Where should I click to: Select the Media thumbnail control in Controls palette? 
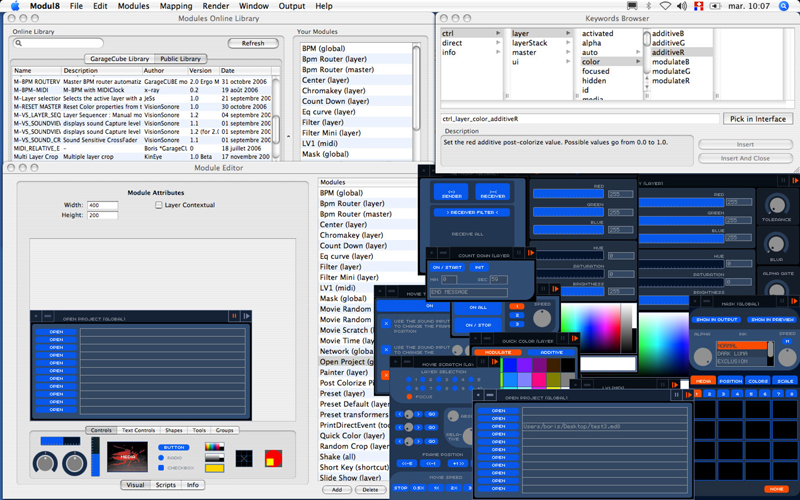[128, 457]
